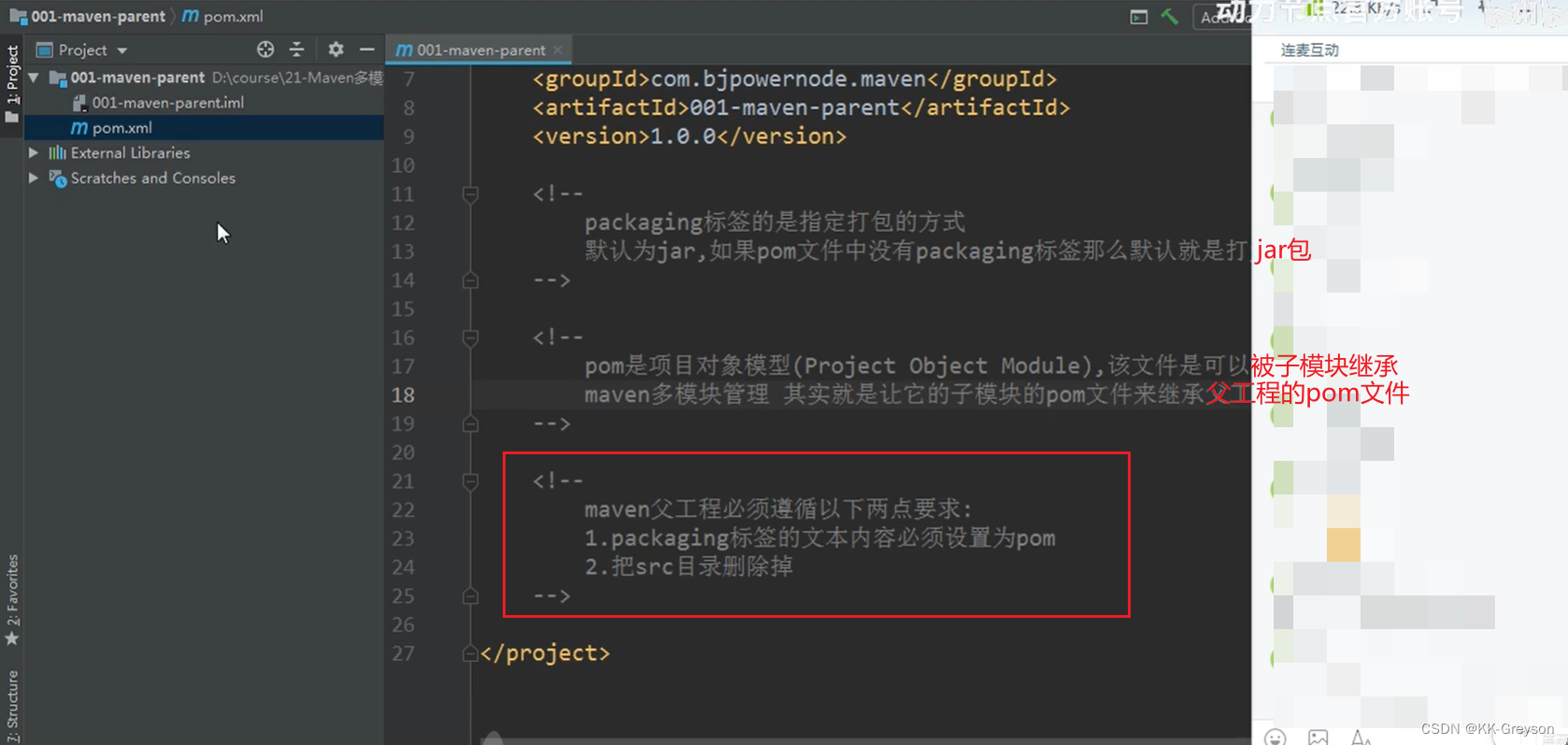The height and width of the screenshot is (745, 1568).
Task: Collapse all using the Project panel toolbar icon
Action: click(297, 50)
